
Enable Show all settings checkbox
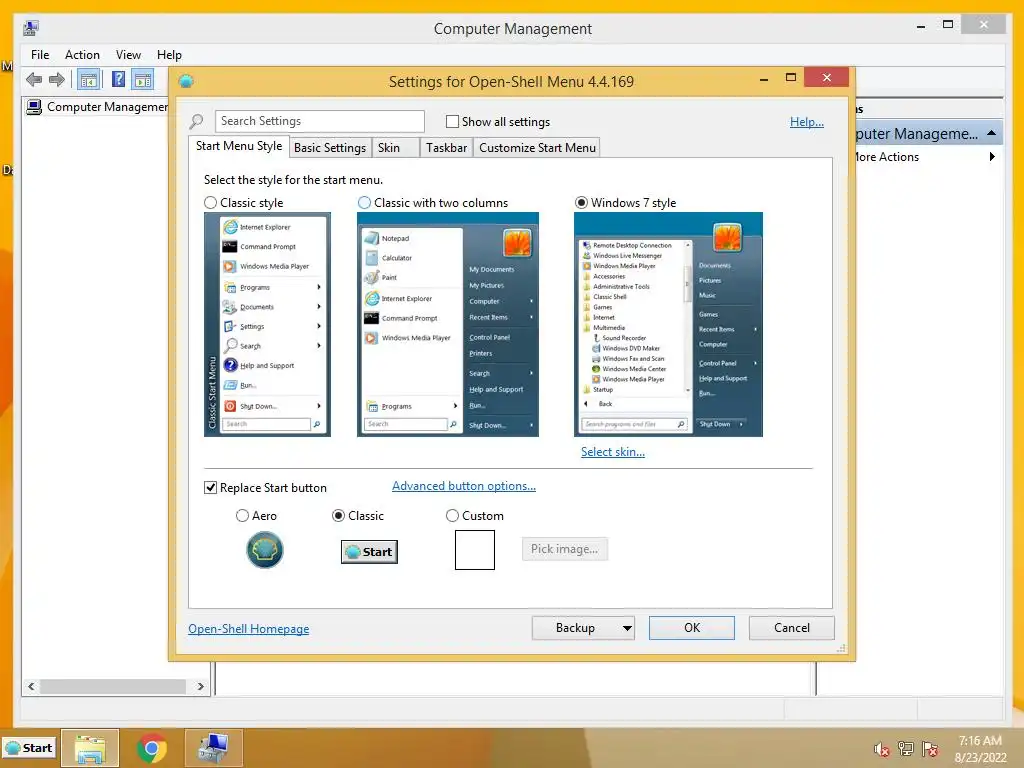click(x=452, y=121)
